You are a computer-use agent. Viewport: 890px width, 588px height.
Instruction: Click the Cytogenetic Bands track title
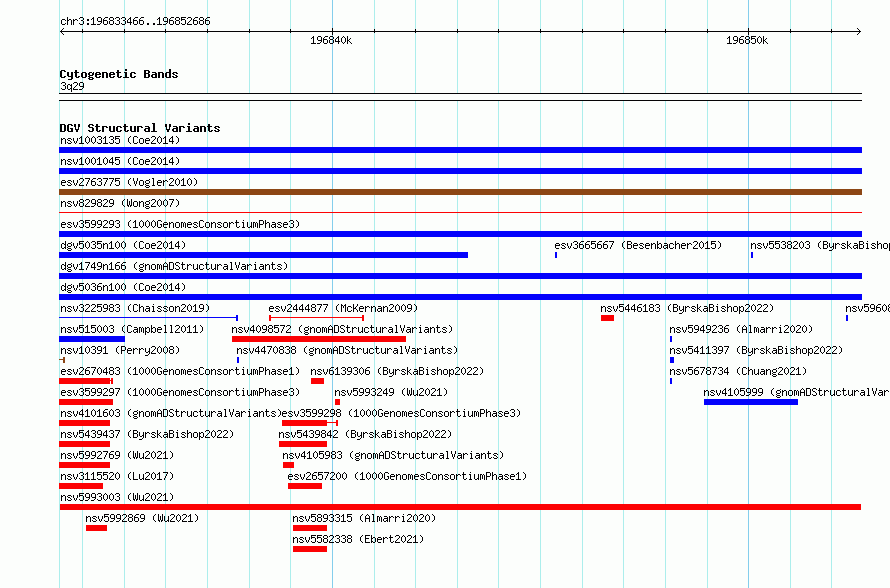point(119,74)
